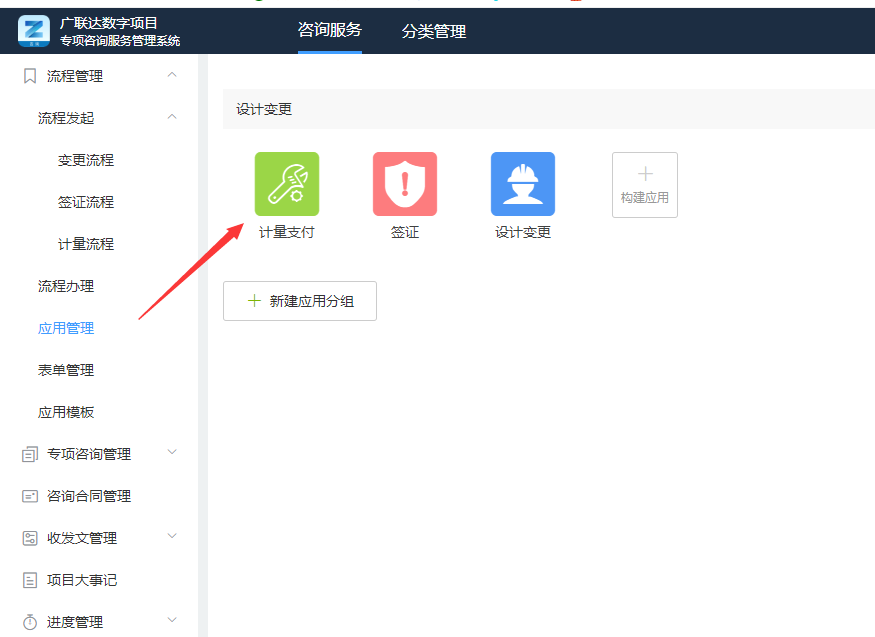Select 签证流程 in sidebar
Viewport: 875px width, 637px height.
[86, 202]
